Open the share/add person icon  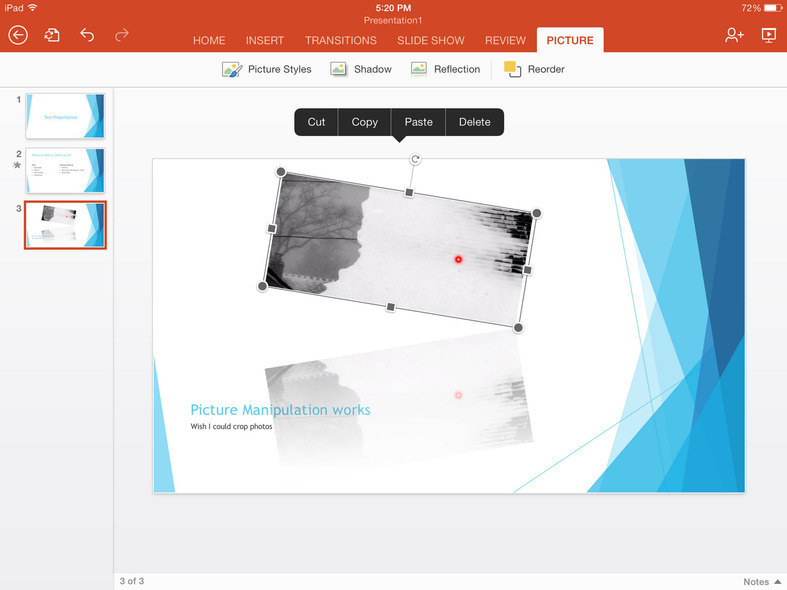734,35
